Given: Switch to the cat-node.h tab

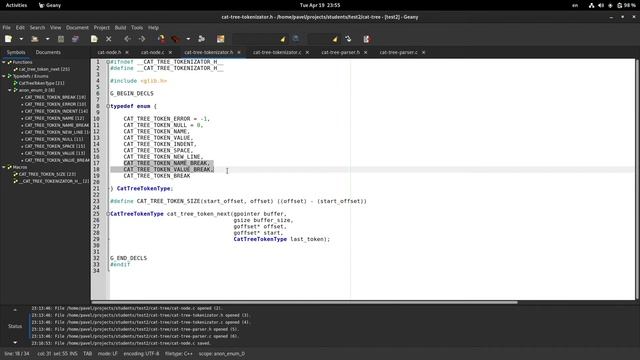Looking at the screenshot, I should [x=109, y=52].
